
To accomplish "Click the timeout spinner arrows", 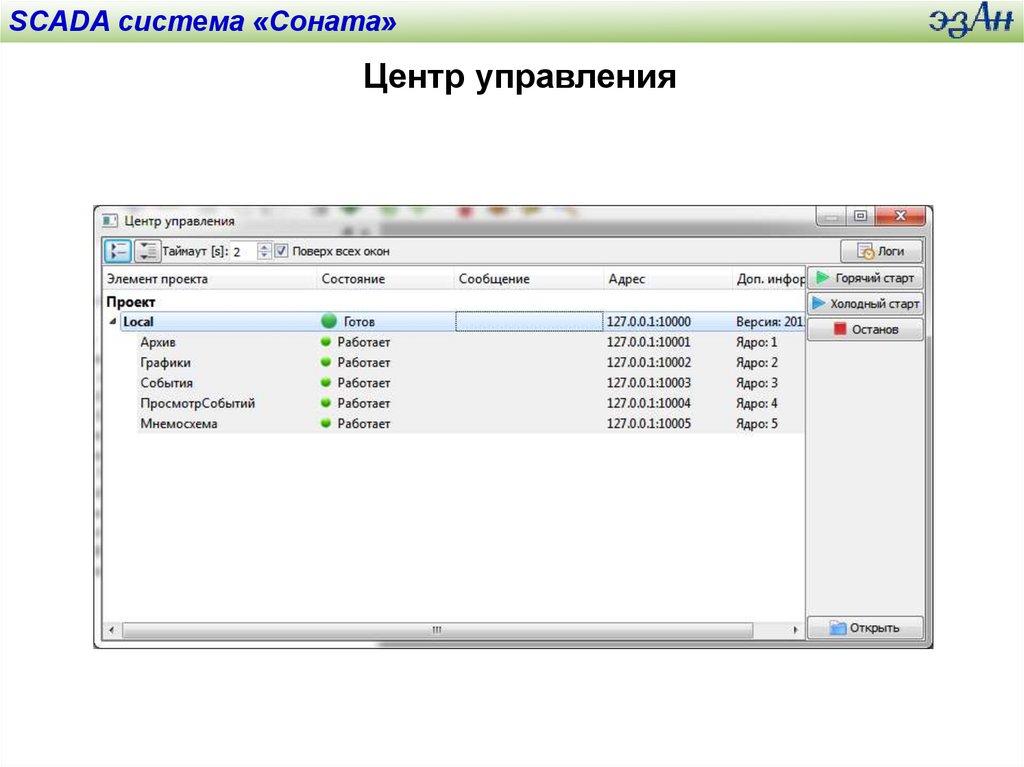I will click(x=264, y=251).
